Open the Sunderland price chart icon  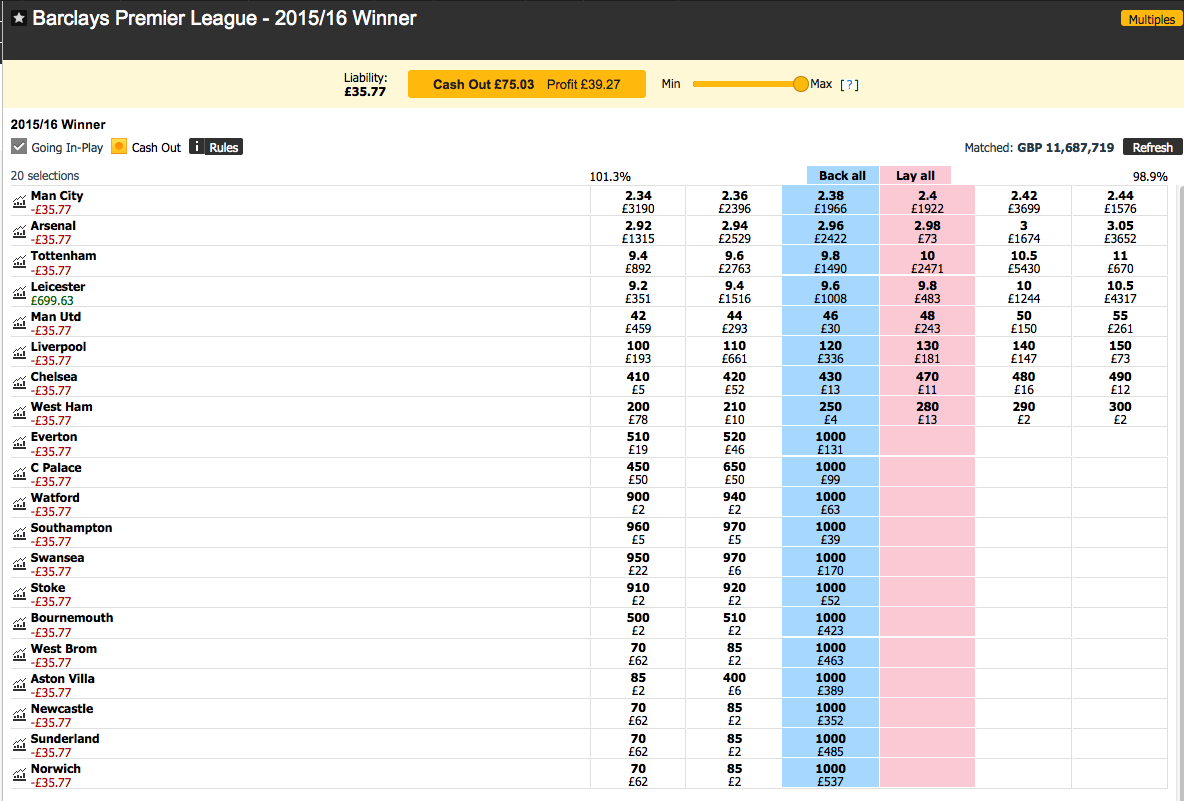click(x=19, y=745)
